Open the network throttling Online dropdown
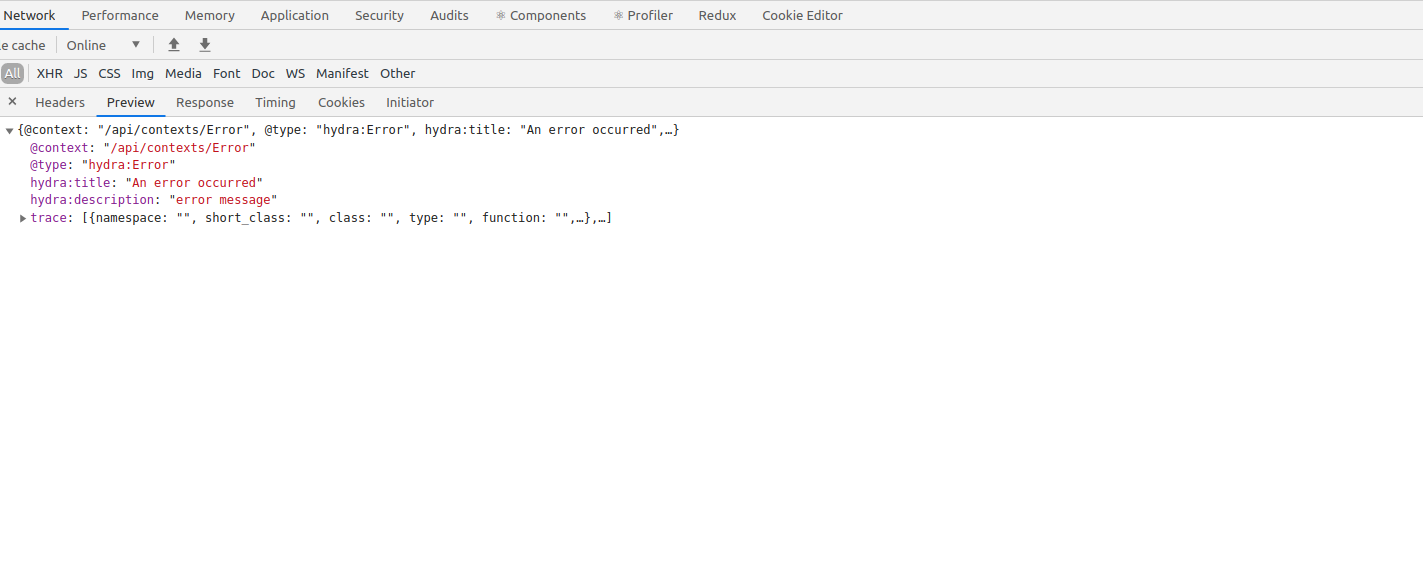The width and height of the screenshot is (1423, 577). click(100, 44)
